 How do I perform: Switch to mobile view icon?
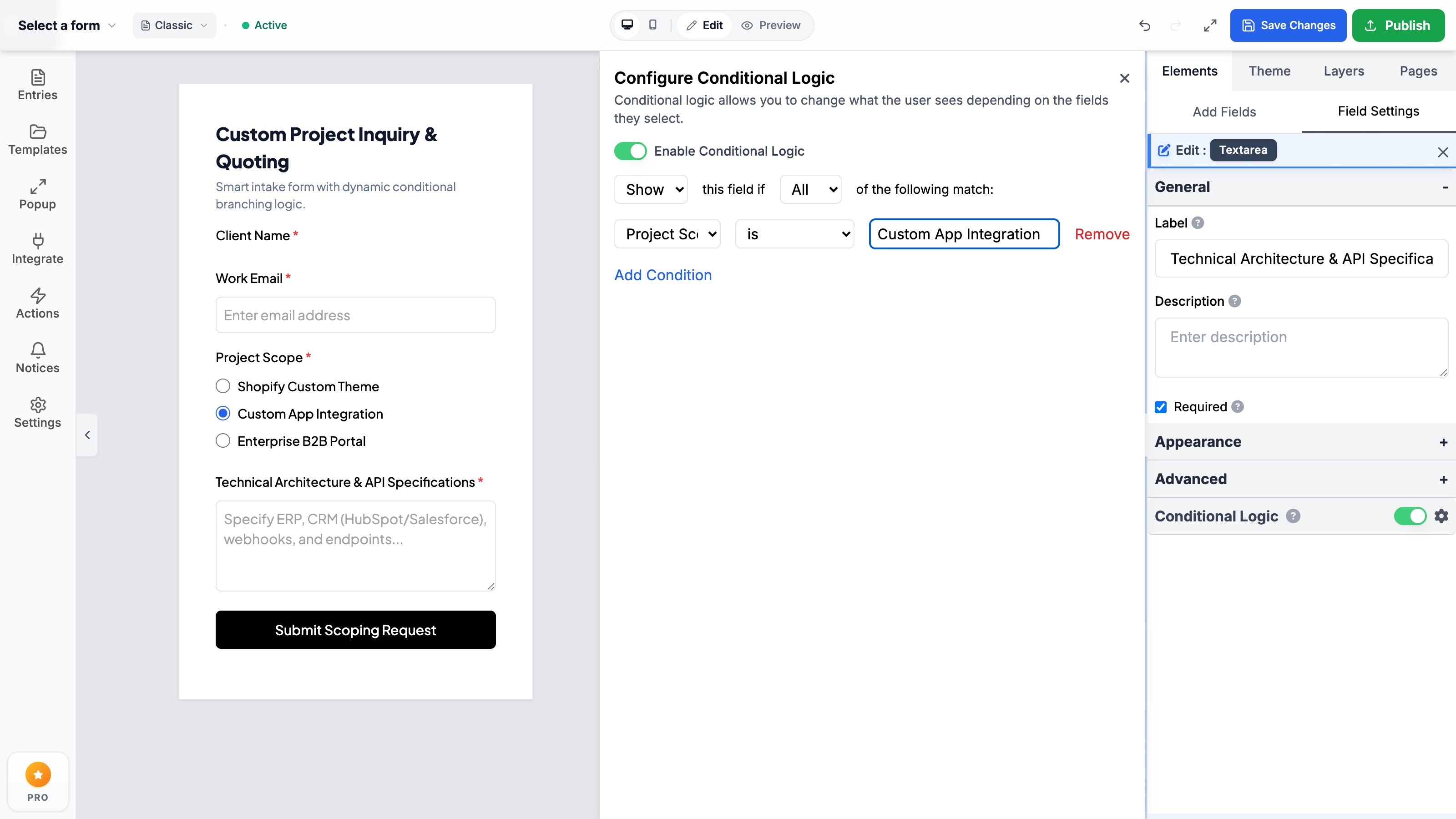pyautogui.click(x=653, y=25)
